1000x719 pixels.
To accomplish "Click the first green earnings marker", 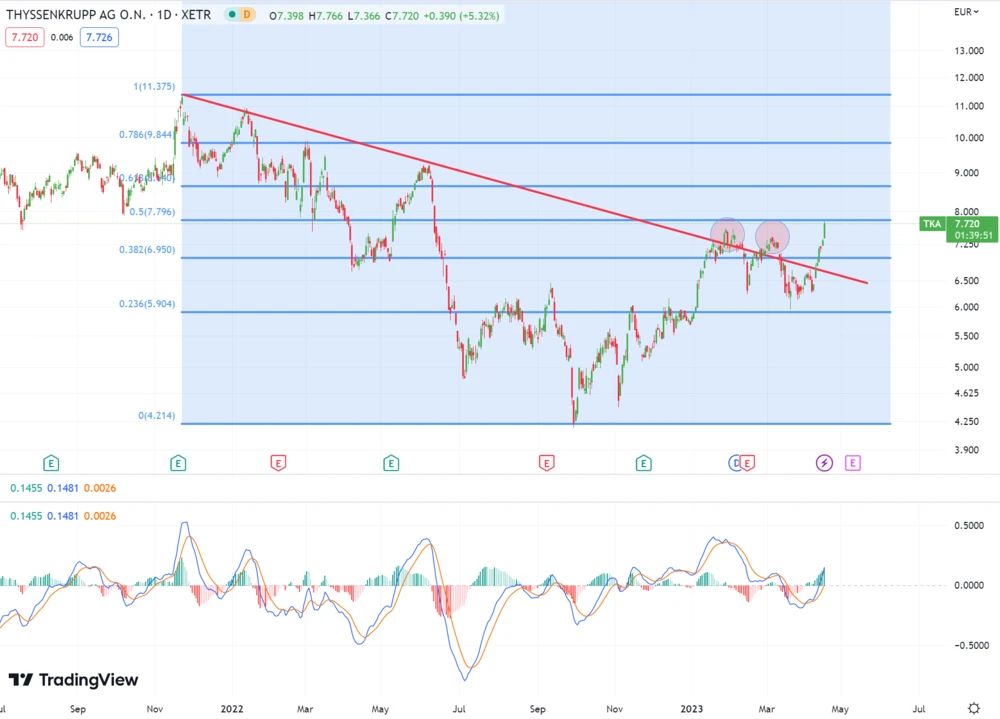I will point(50,462).
